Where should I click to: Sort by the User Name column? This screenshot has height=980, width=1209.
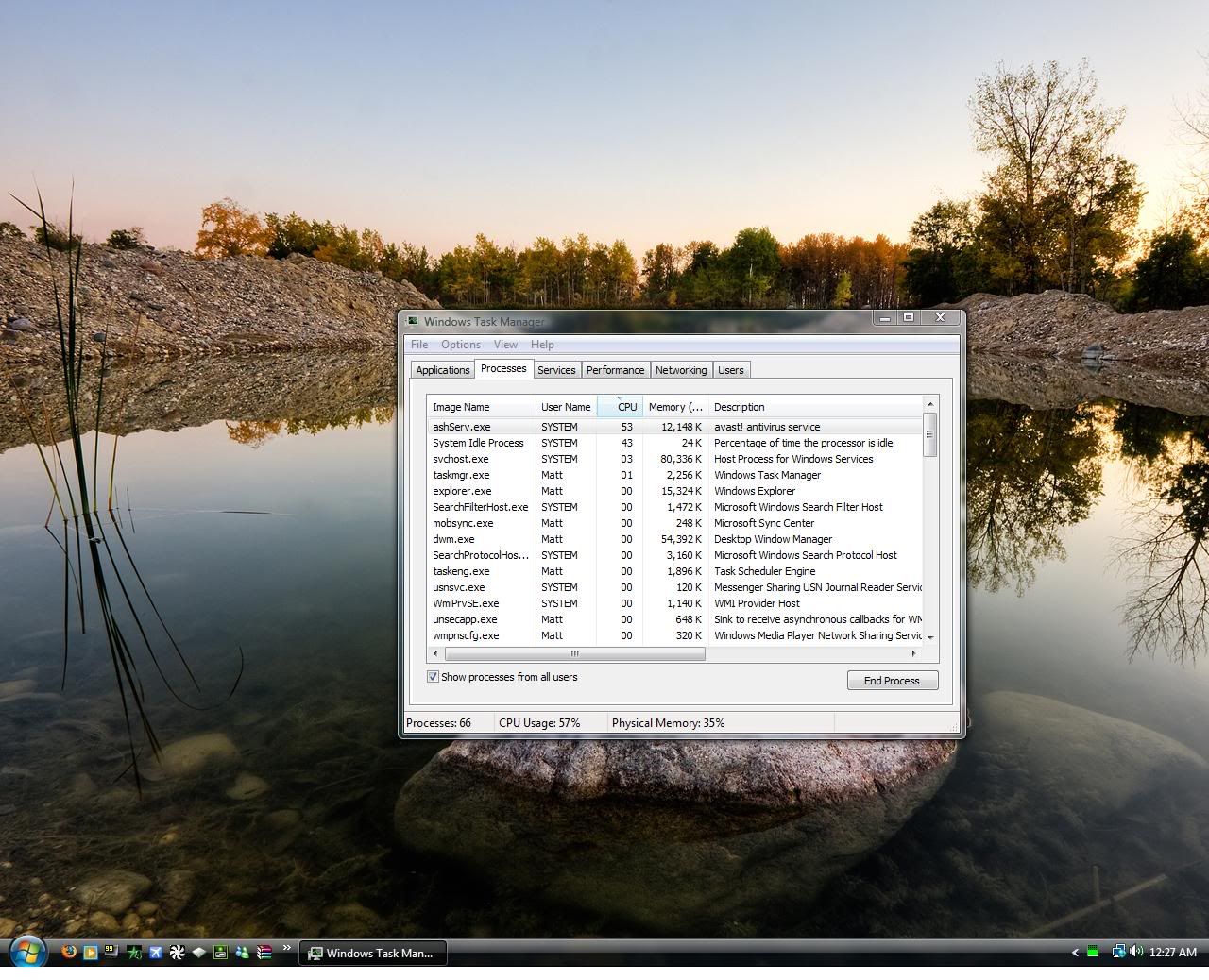[x=566, y=407]
